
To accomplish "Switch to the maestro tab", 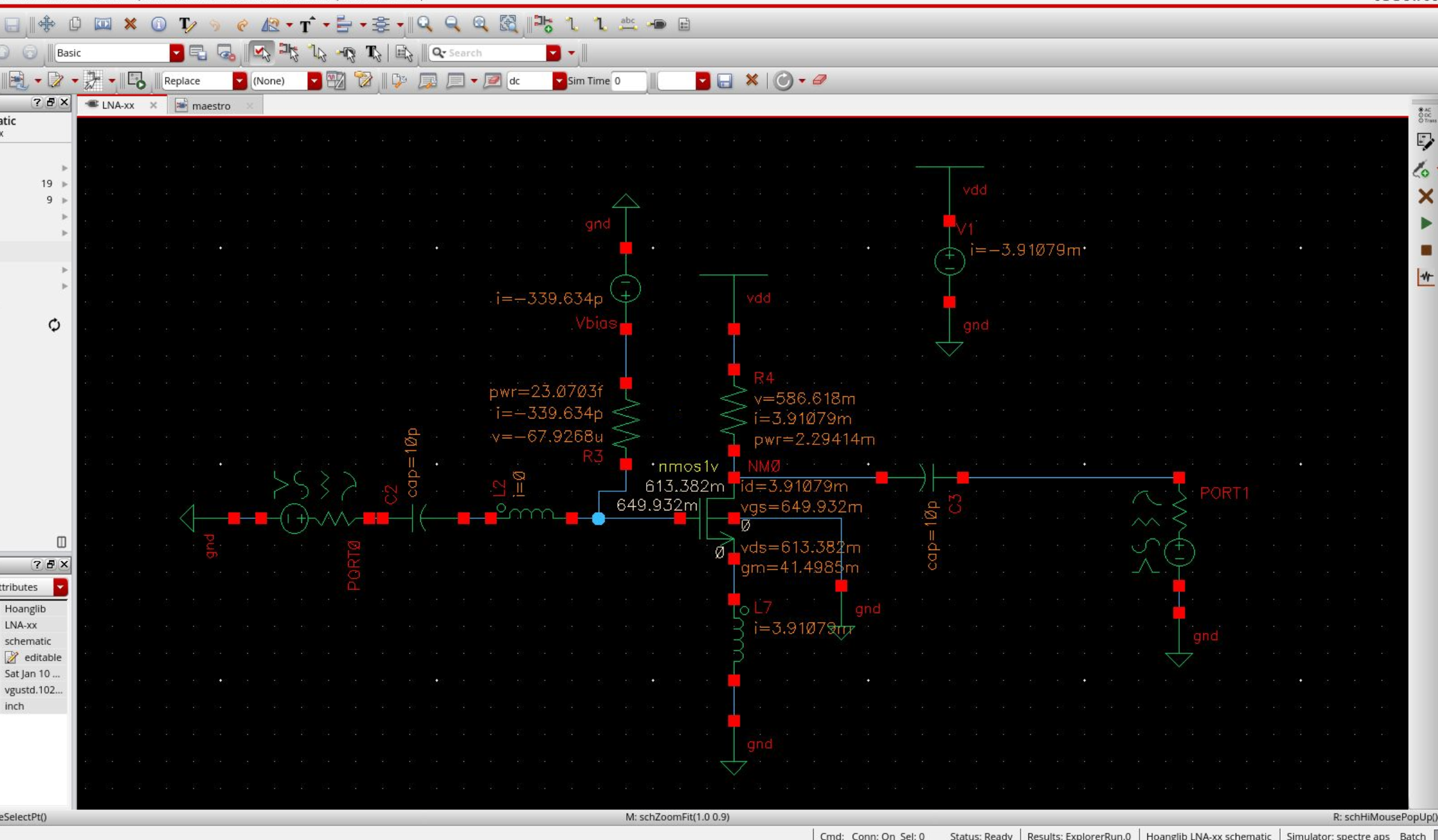I will click(211, 106).
